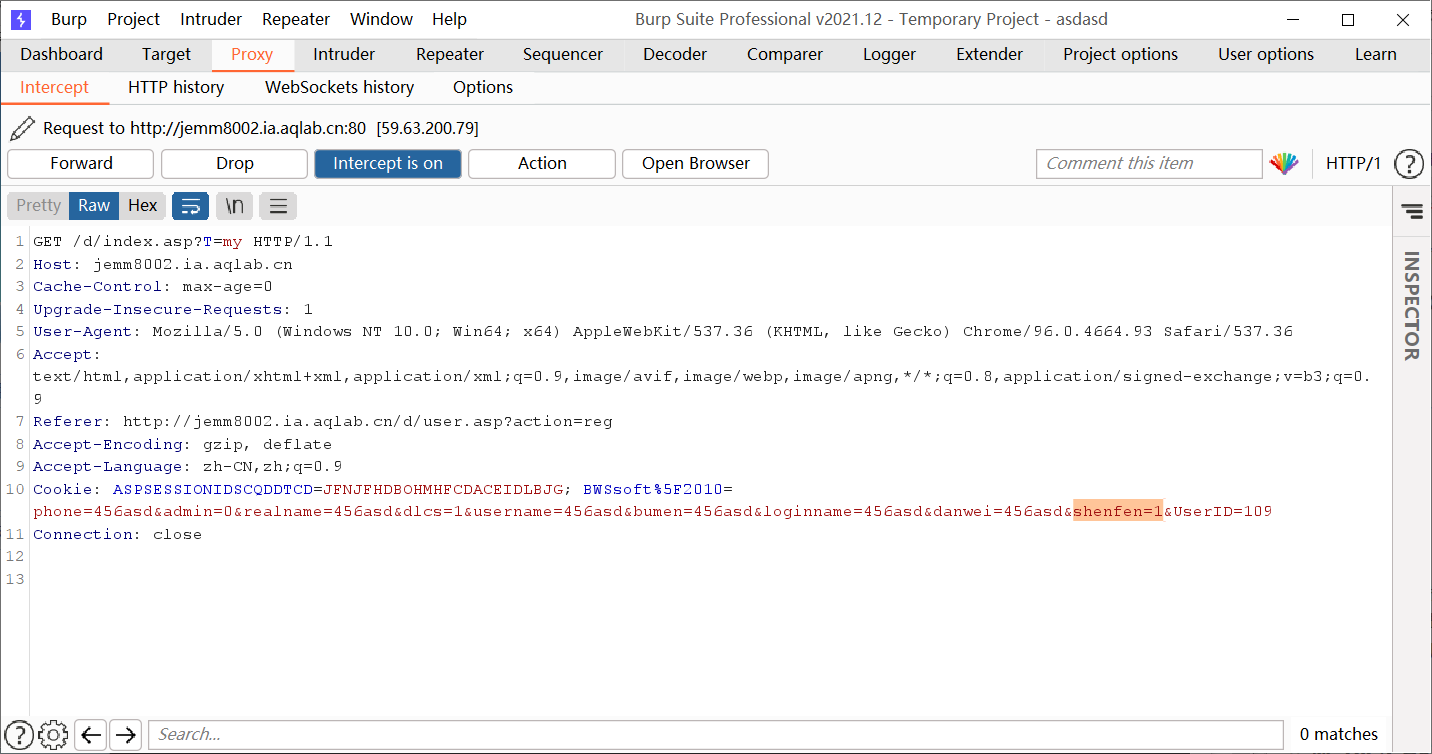Expand the Inspector panel layout icon
1432x754 pixels.
tap(1412, 211)
